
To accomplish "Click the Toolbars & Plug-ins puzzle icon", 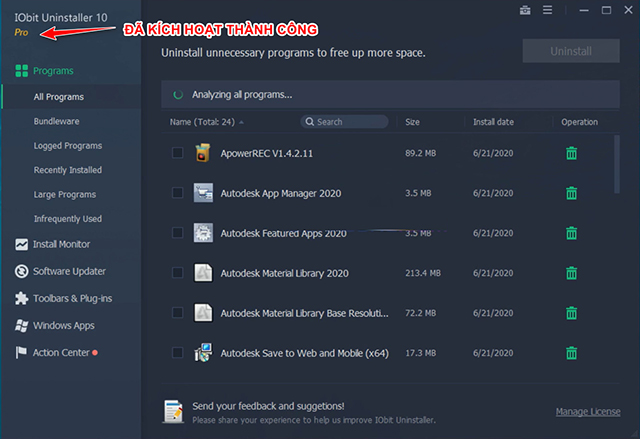I will click(x=22, y=298).
